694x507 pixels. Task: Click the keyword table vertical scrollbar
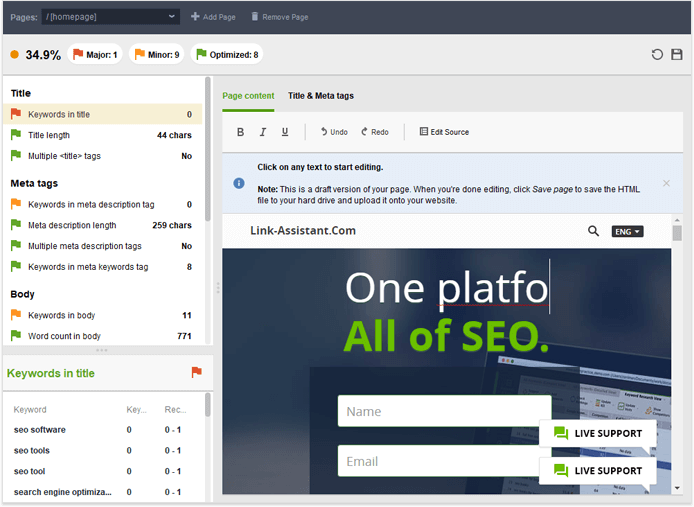tap(208, 405)
